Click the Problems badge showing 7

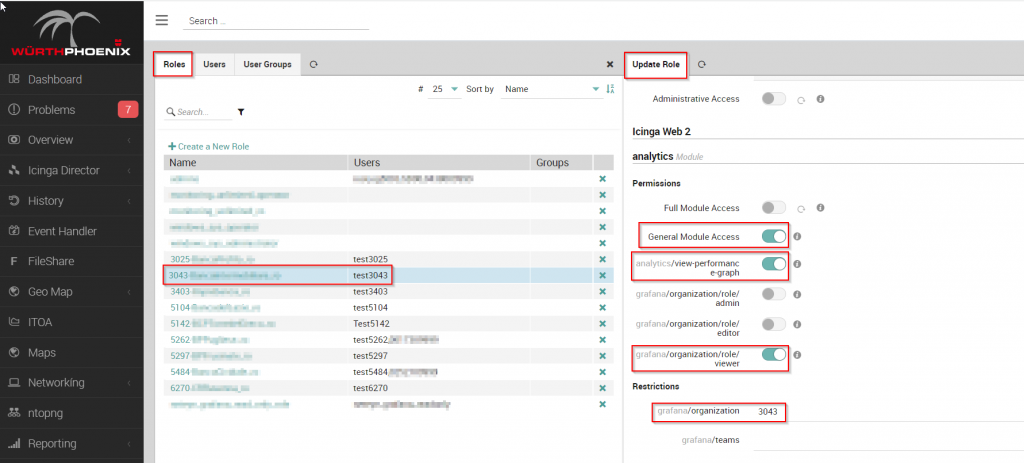[x=128, y=110]
